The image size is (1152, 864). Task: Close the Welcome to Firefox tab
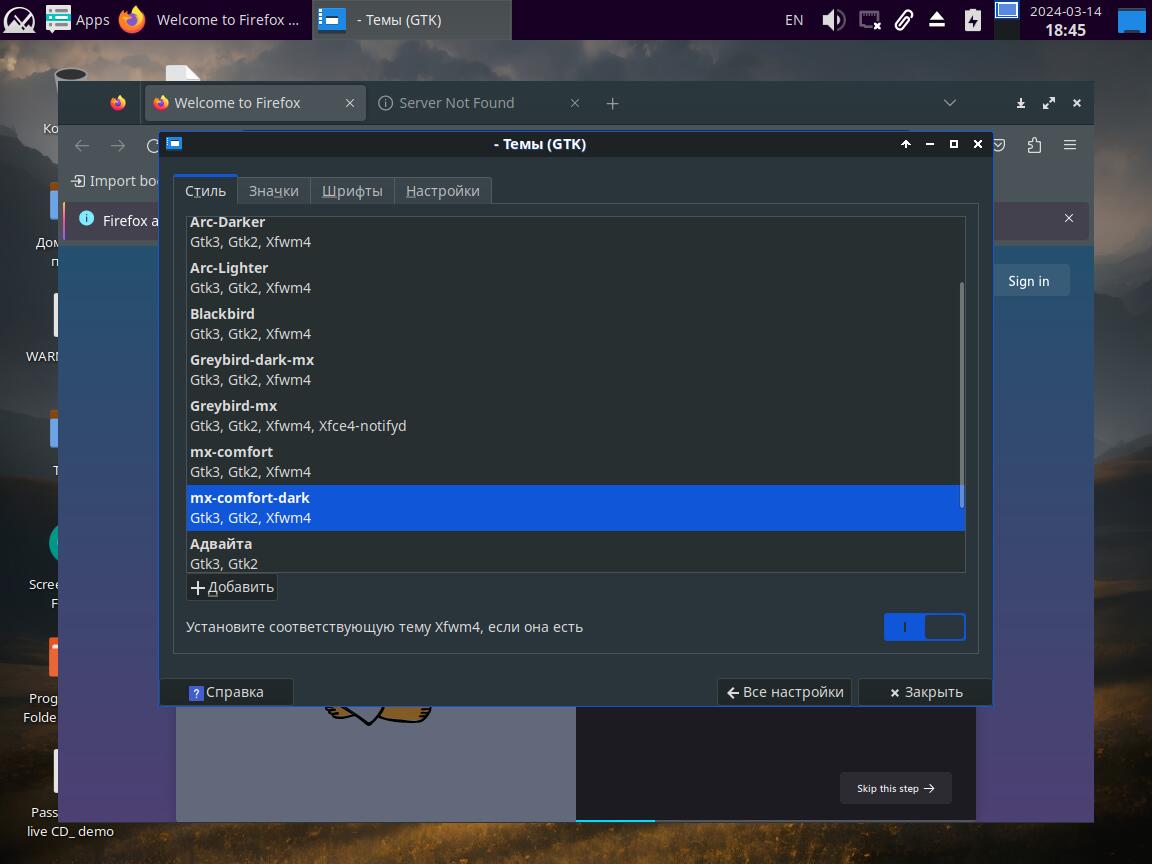tap(350, 103)
